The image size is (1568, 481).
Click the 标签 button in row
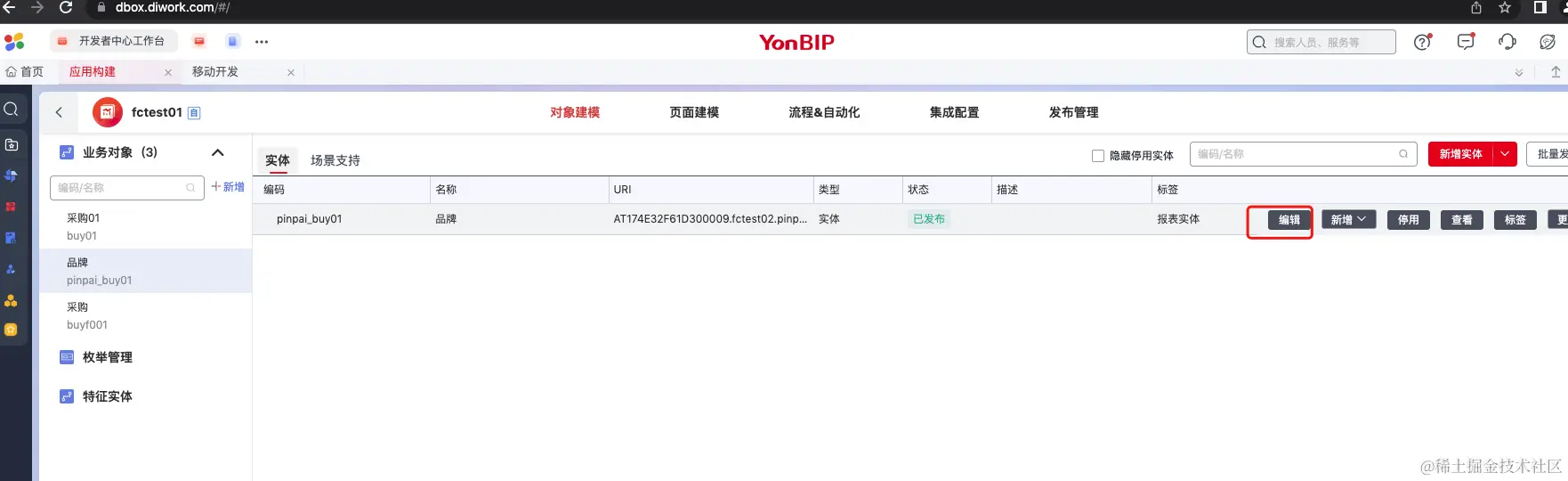coord(1515,220)
